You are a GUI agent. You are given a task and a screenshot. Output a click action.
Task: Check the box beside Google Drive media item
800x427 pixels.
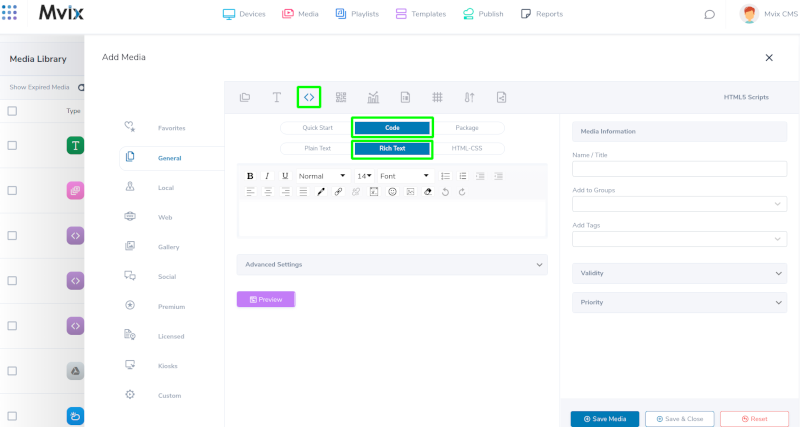click(12, 371)
